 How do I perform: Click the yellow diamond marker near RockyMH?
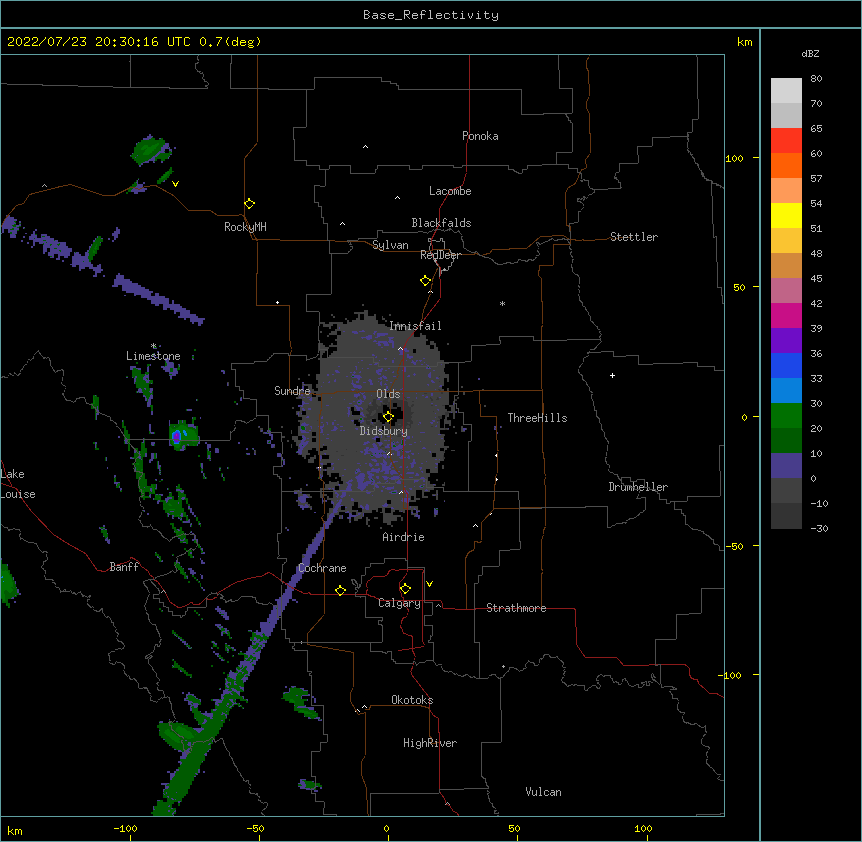click(249, 204)
